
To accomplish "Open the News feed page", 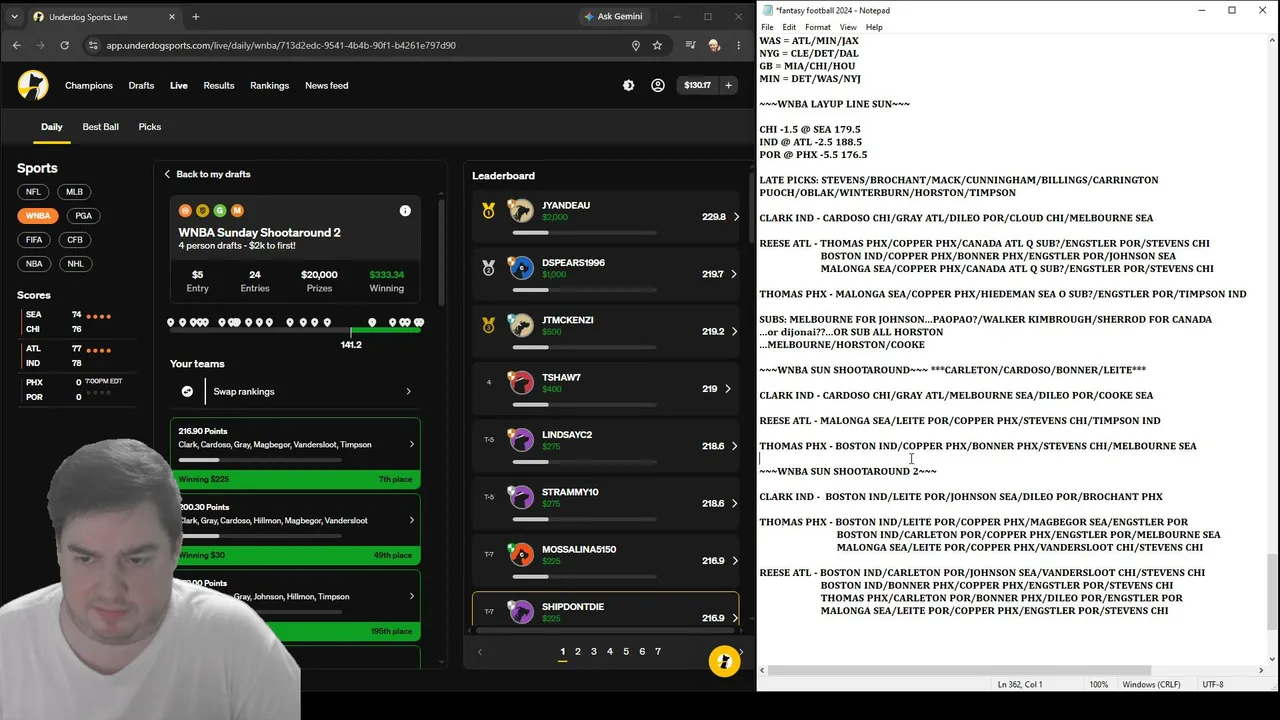I will pyautogui.click(x=327, y=86).
